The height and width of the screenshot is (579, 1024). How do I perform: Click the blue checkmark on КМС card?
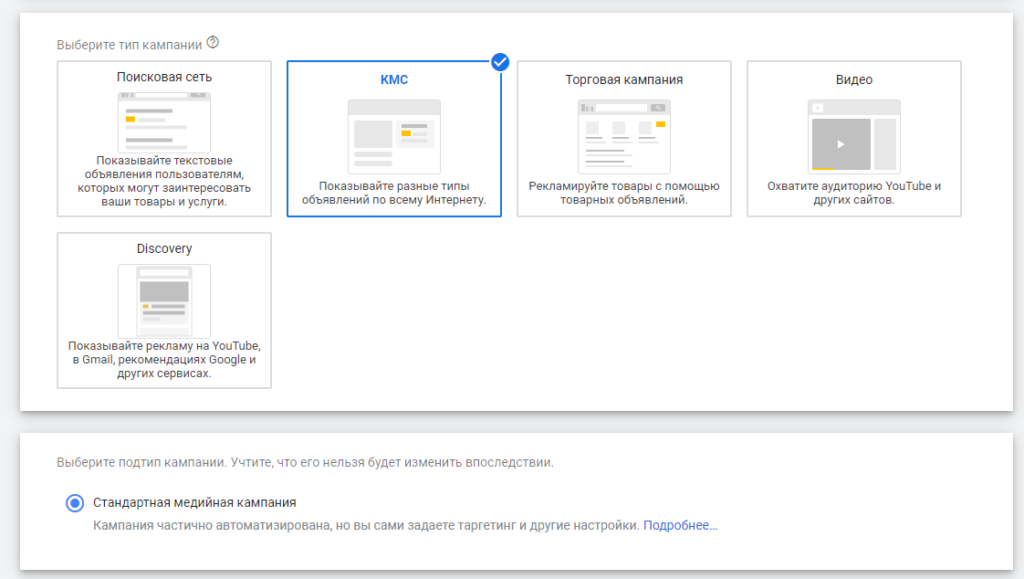(500, 62)
